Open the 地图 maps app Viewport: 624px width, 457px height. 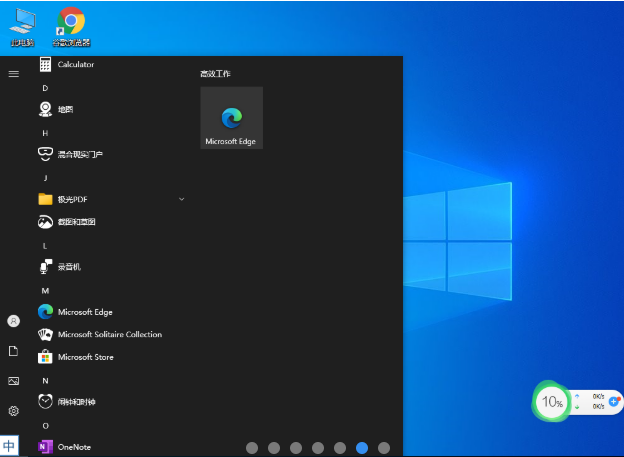click(x=111, y=109)
